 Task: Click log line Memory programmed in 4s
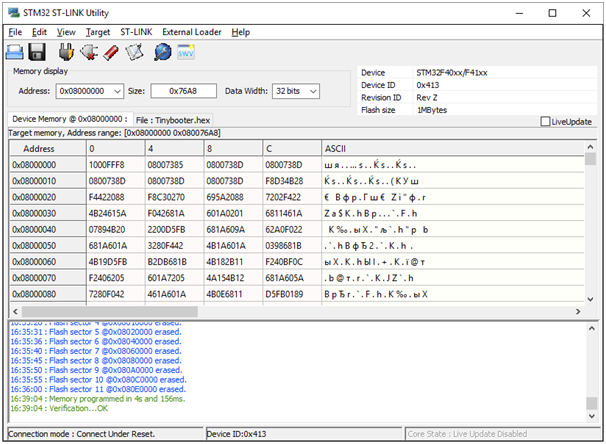tap(98, 399)
